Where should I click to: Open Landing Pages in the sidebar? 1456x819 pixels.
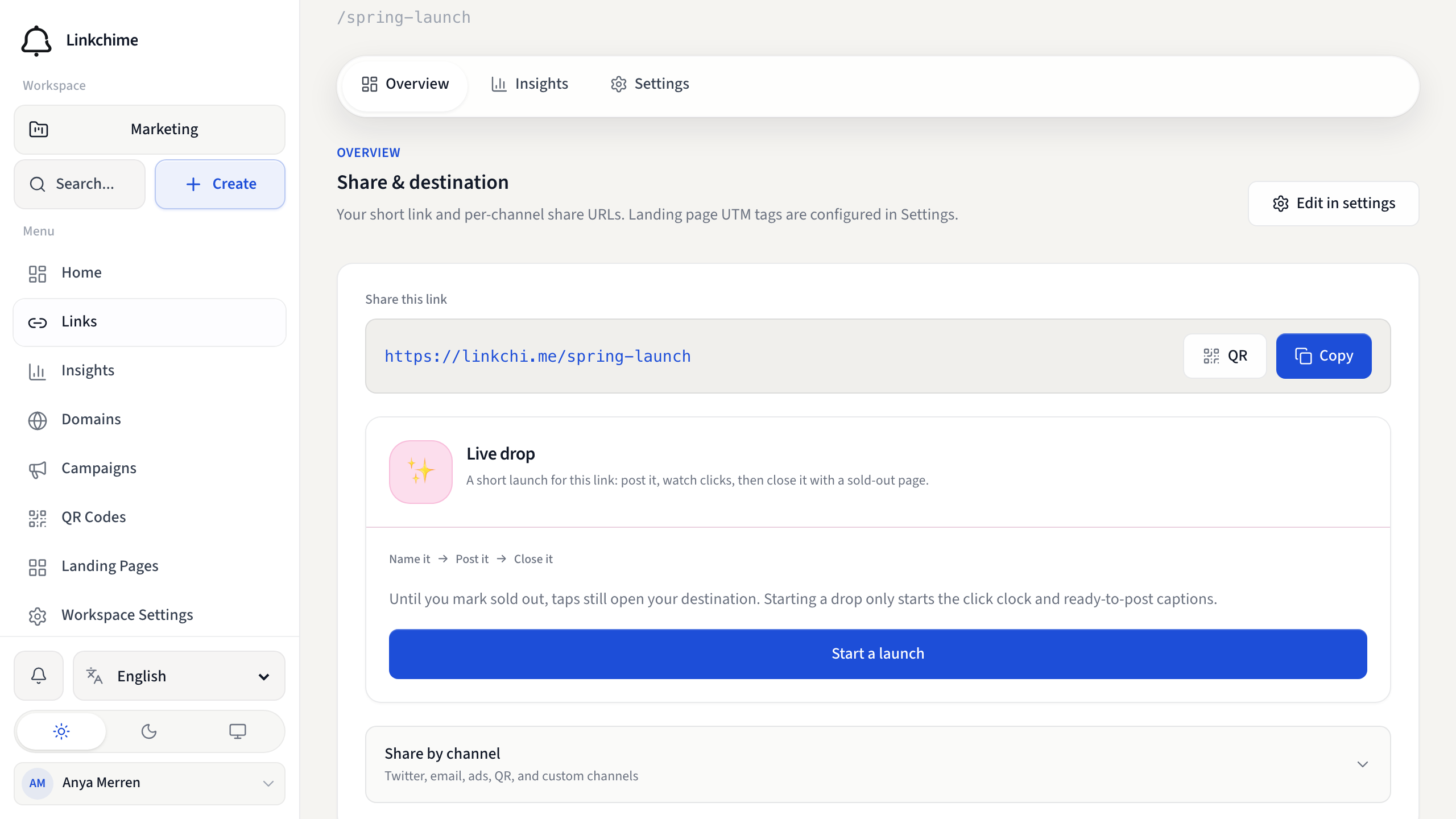(150, 566)
